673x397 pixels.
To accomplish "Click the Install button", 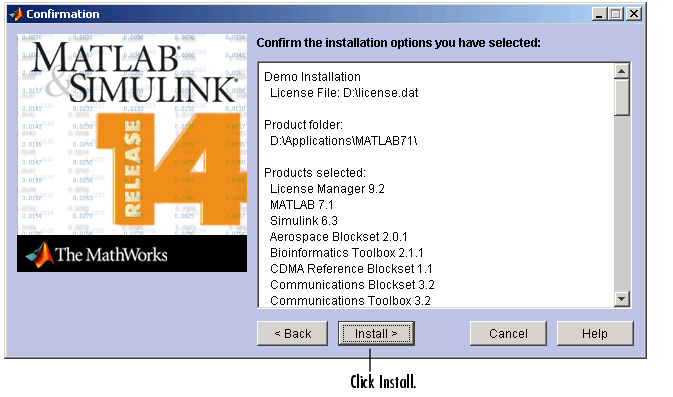I will (376, 333).
